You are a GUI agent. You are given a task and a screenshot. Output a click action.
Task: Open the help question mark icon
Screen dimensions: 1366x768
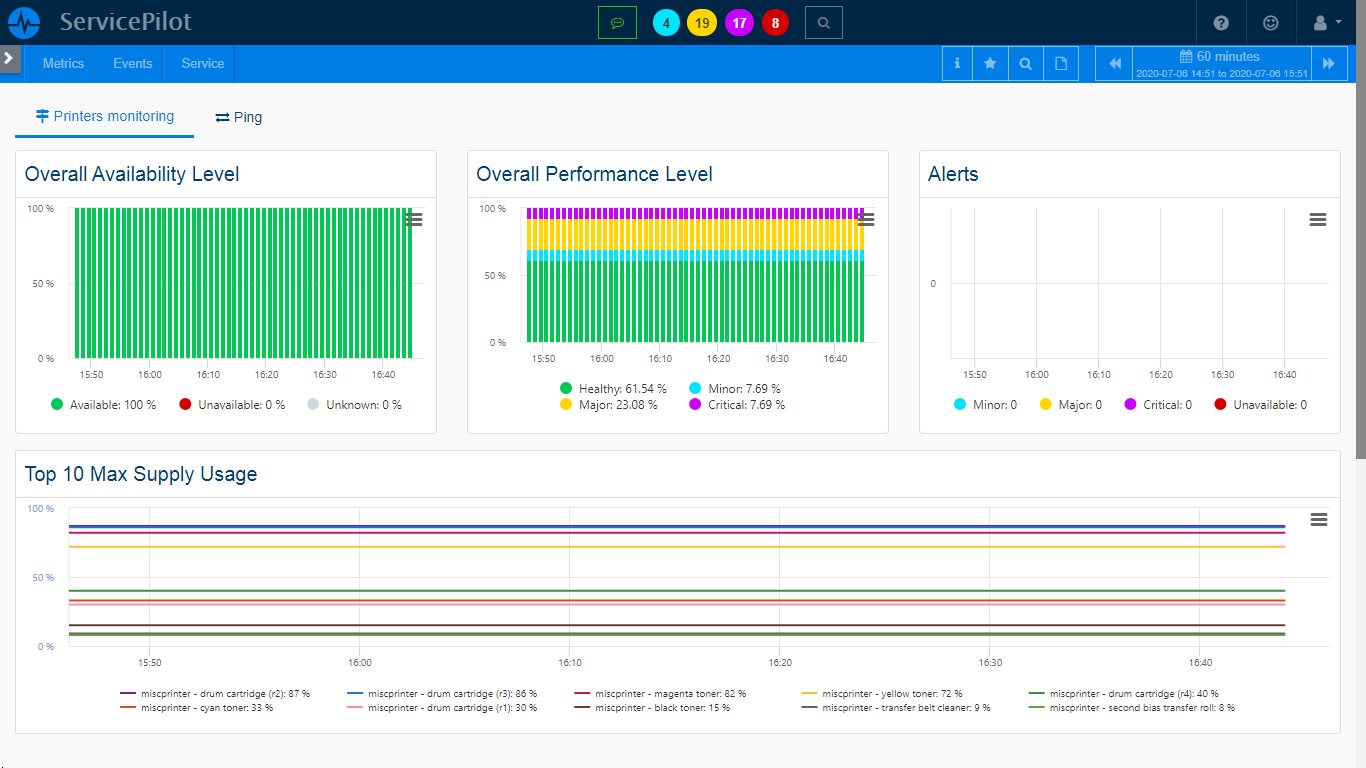point(1221,22)
